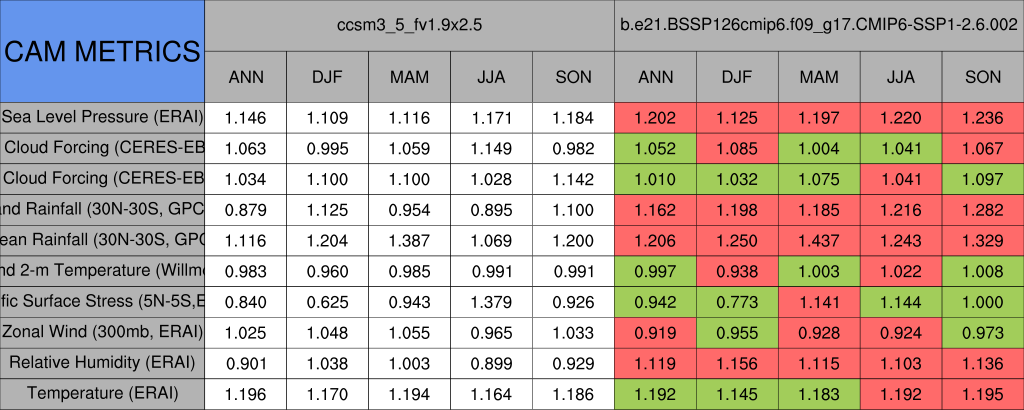Select the 2-m Temperature row label
Viewport: 1024px width, 410px height.
pyautogui.click(x=102, y=270)
